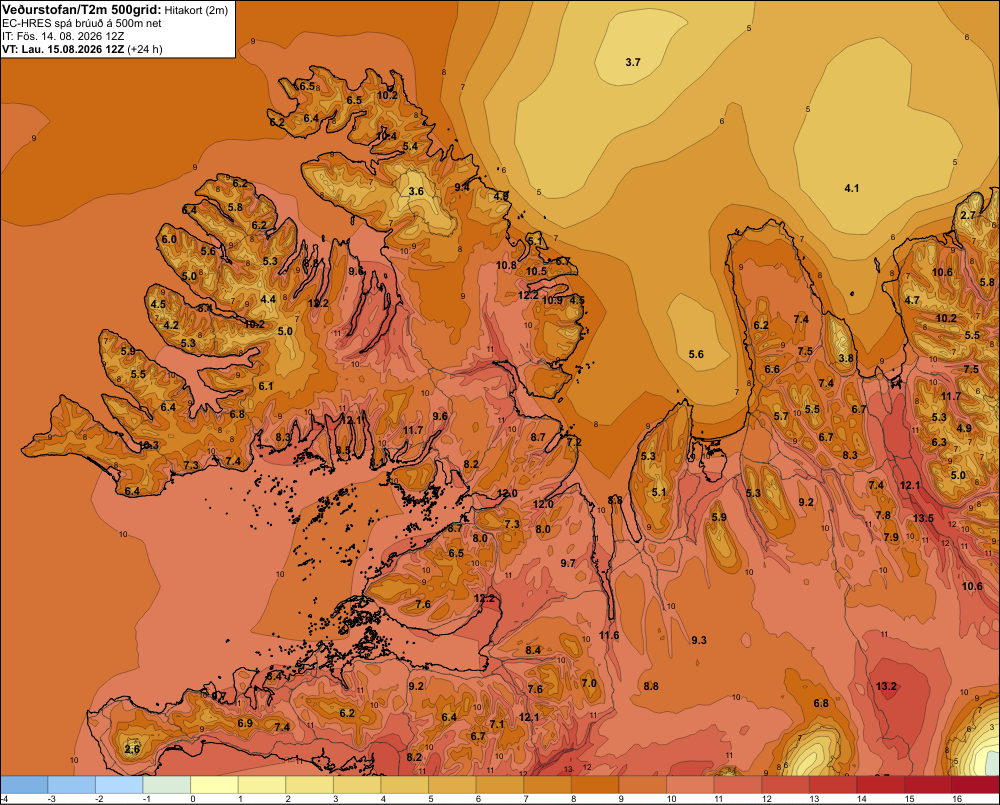This screenshot has height=805, width=1000.
Task: Select the 4.7 temperature value
Action: tap(912, 300)
